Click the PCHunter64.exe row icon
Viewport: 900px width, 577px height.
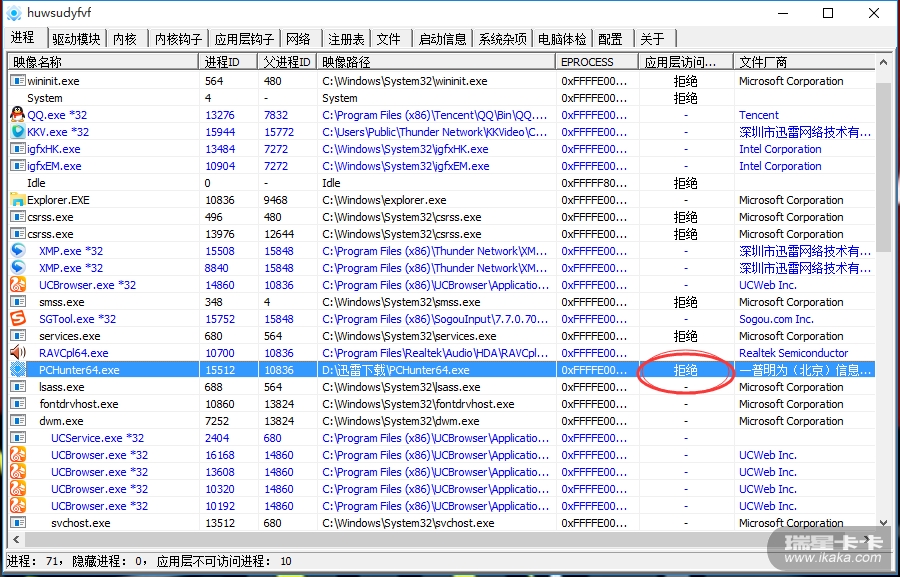click(x=18, y=370)
